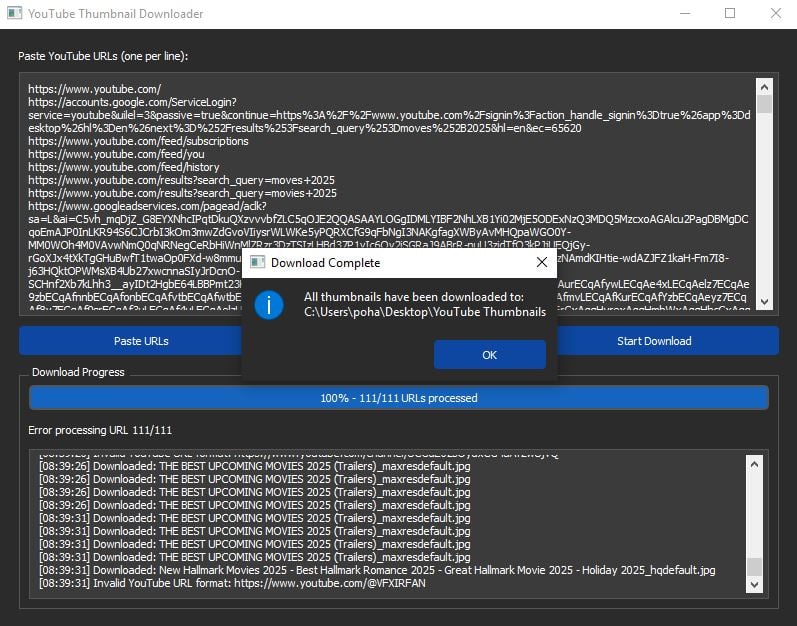This screenshot has height=626, width=797.
Task: Click the New Hallmark Movies 2025 log line
Action: tap(377, 571)
